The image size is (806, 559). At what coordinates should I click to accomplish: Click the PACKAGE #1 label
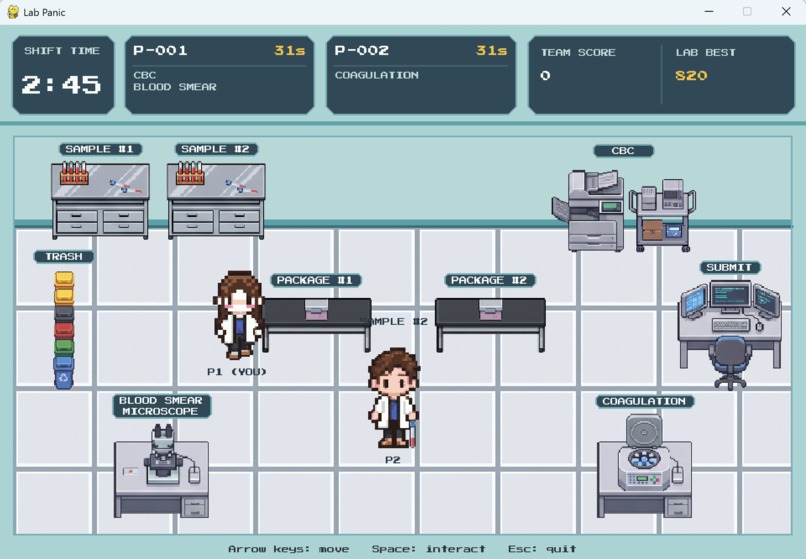pos(316,280)
